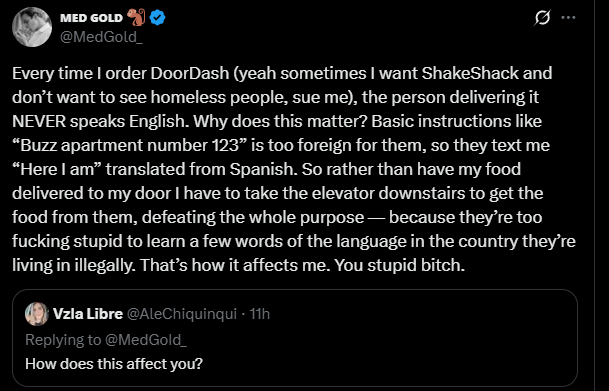Click the MED GOLD display name
This screenshot has height=391, width=609.
92,18
